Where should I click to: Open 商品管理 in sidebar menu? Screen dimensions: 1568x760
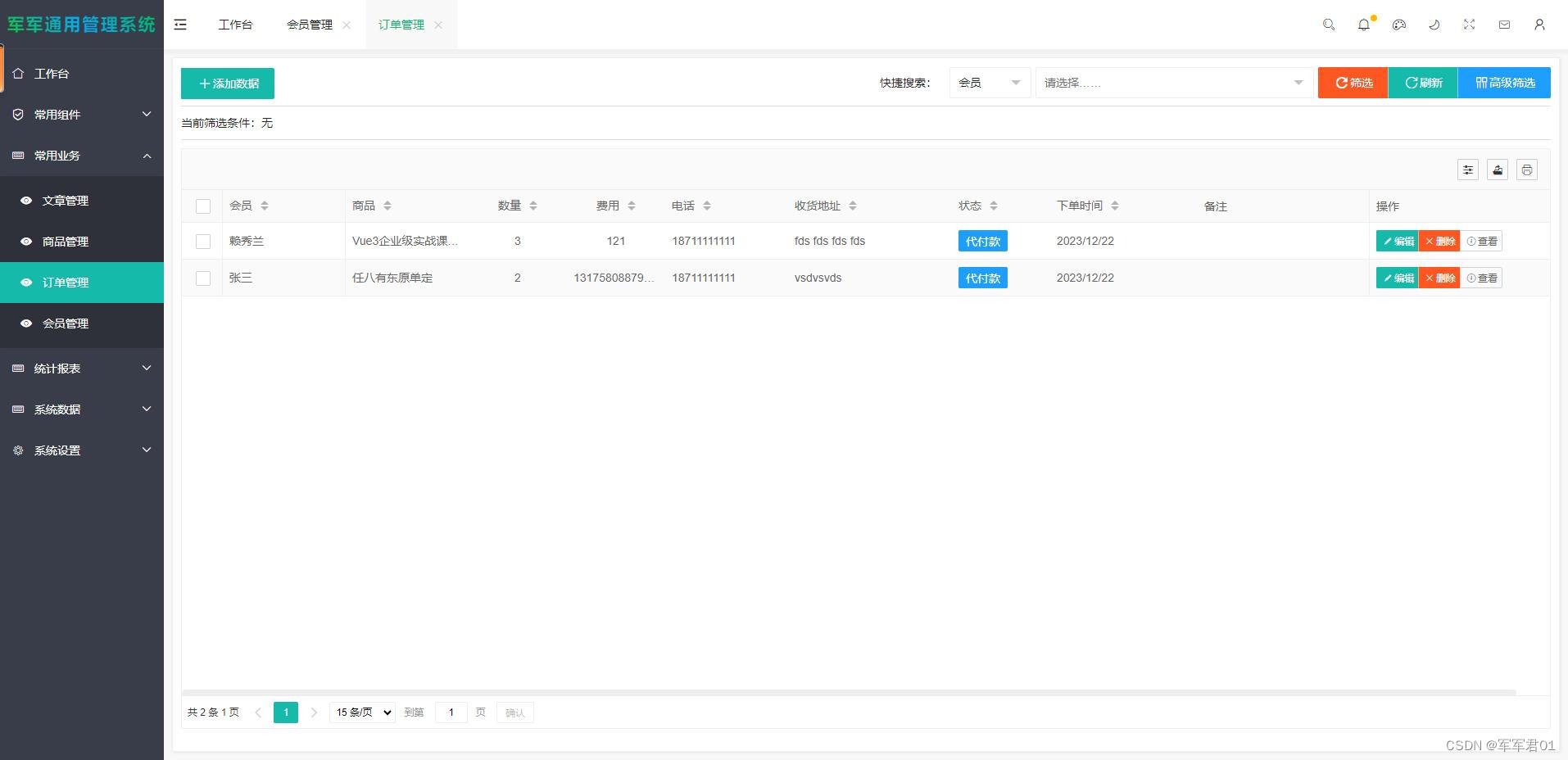click(82, 242)
